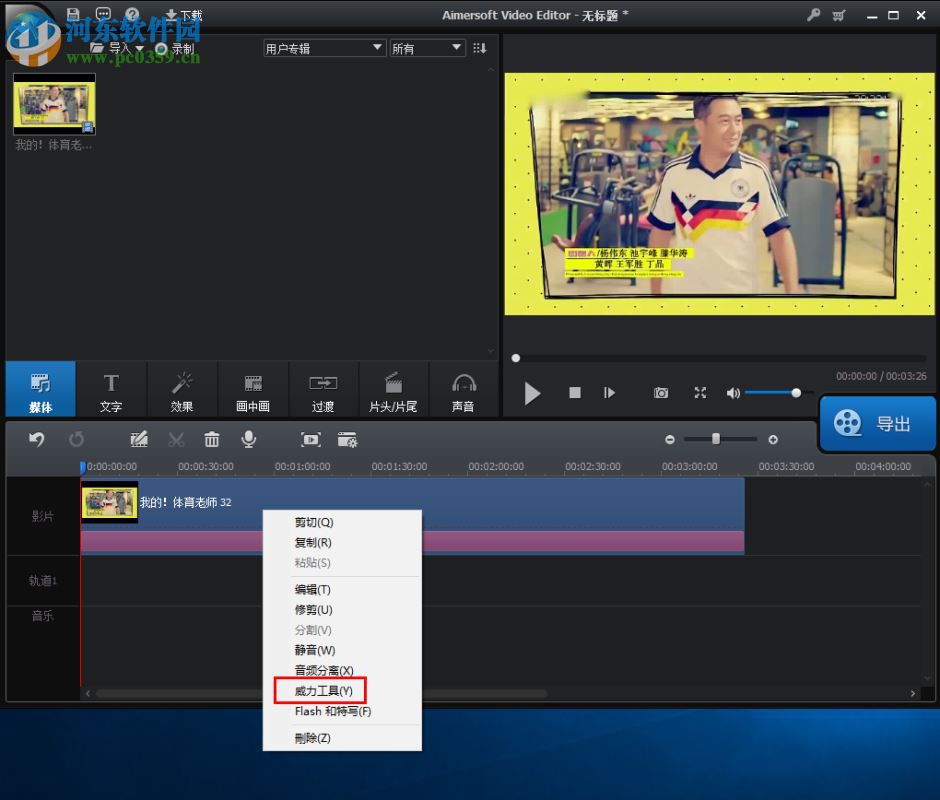
Task: Click the trash delete icon on the timeline toolbar
Action: pyautogui.click(x=211, y=439)
